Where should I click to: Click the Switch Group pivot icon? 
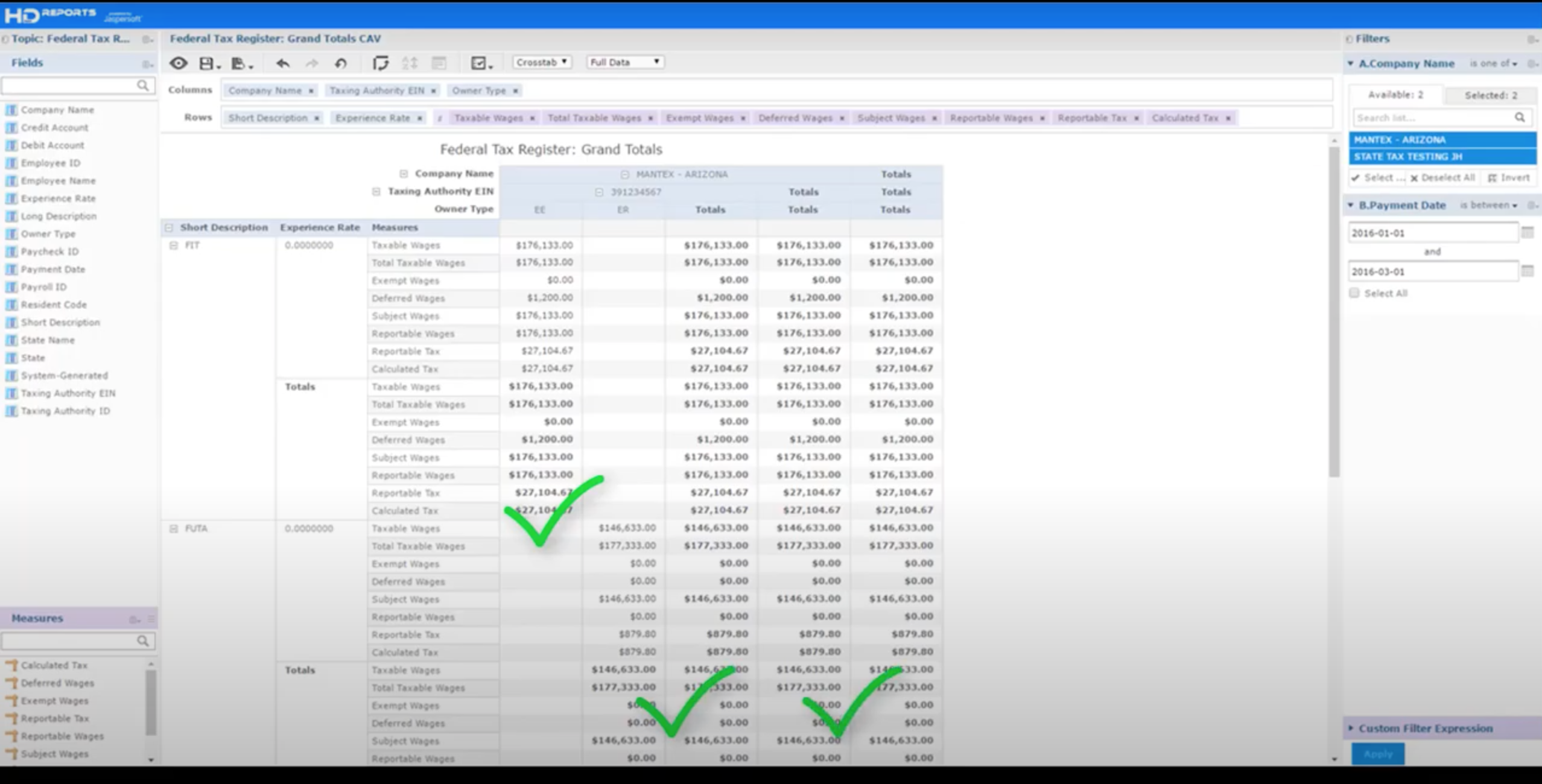tap(381, 63)
